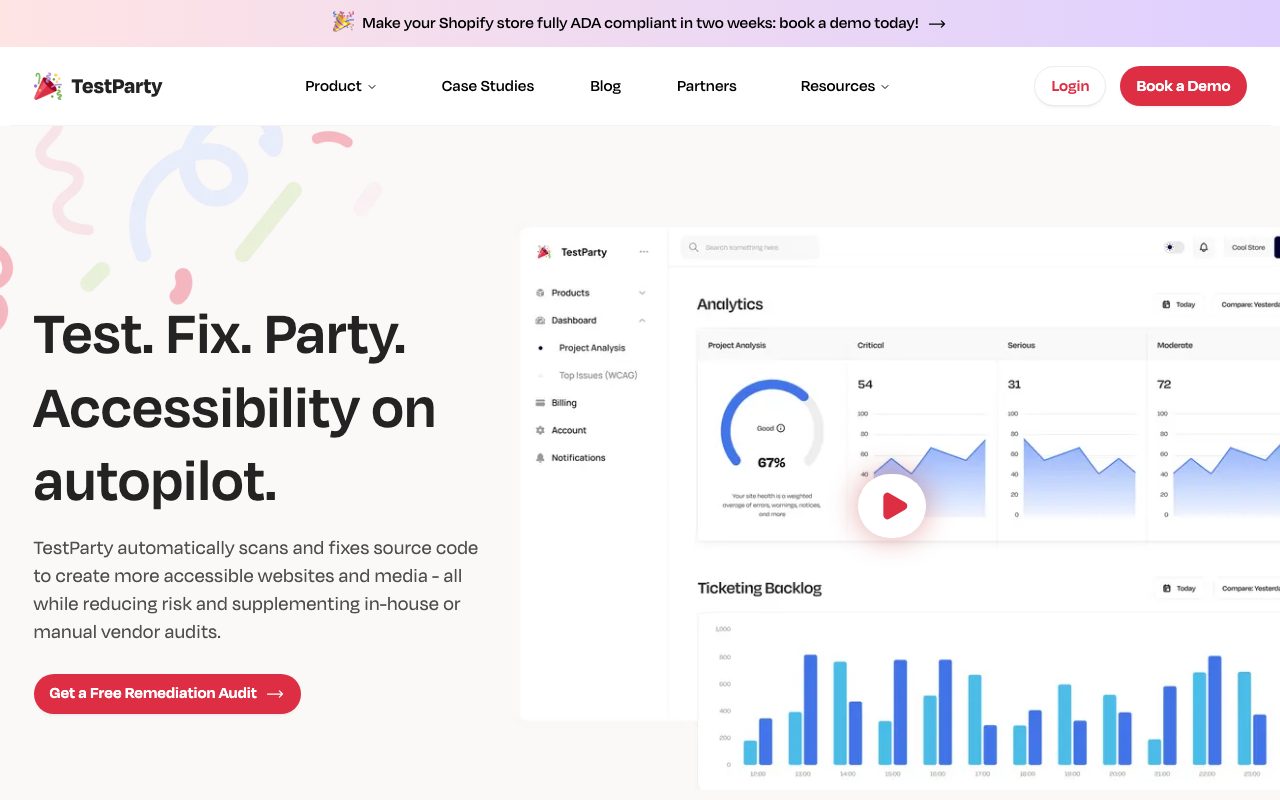Select Project Analysis in the preview sidebar
The height and width of the screenshot is (800, 1280).
click(x=592, y=348)
